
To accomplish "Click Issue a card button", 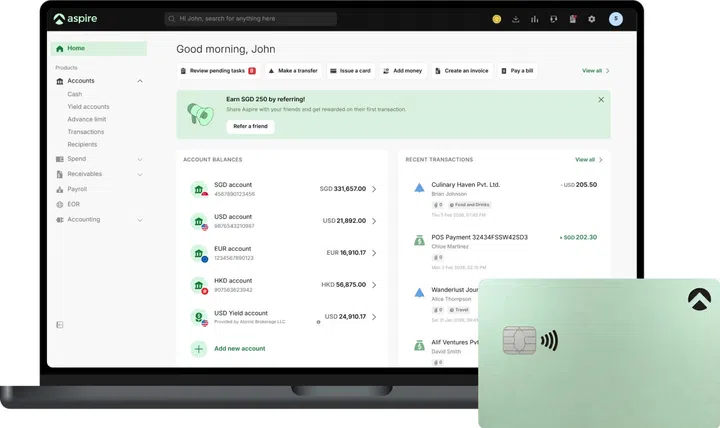I will (350, 71).
